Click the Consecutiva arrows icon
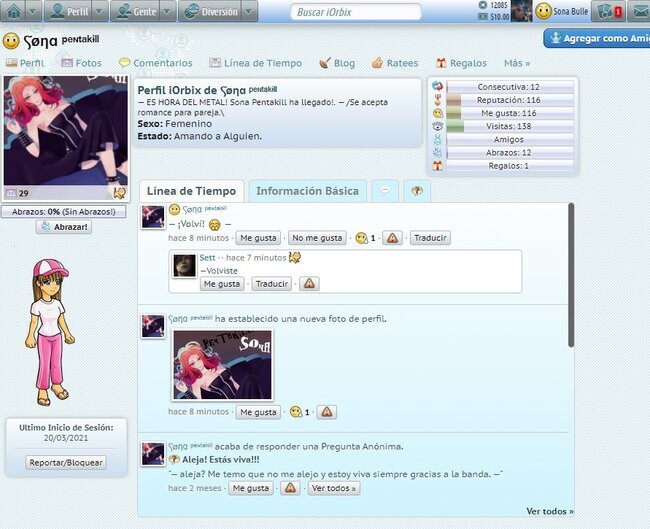Viewport: 650px width, 529px height. tap(438, 87)
